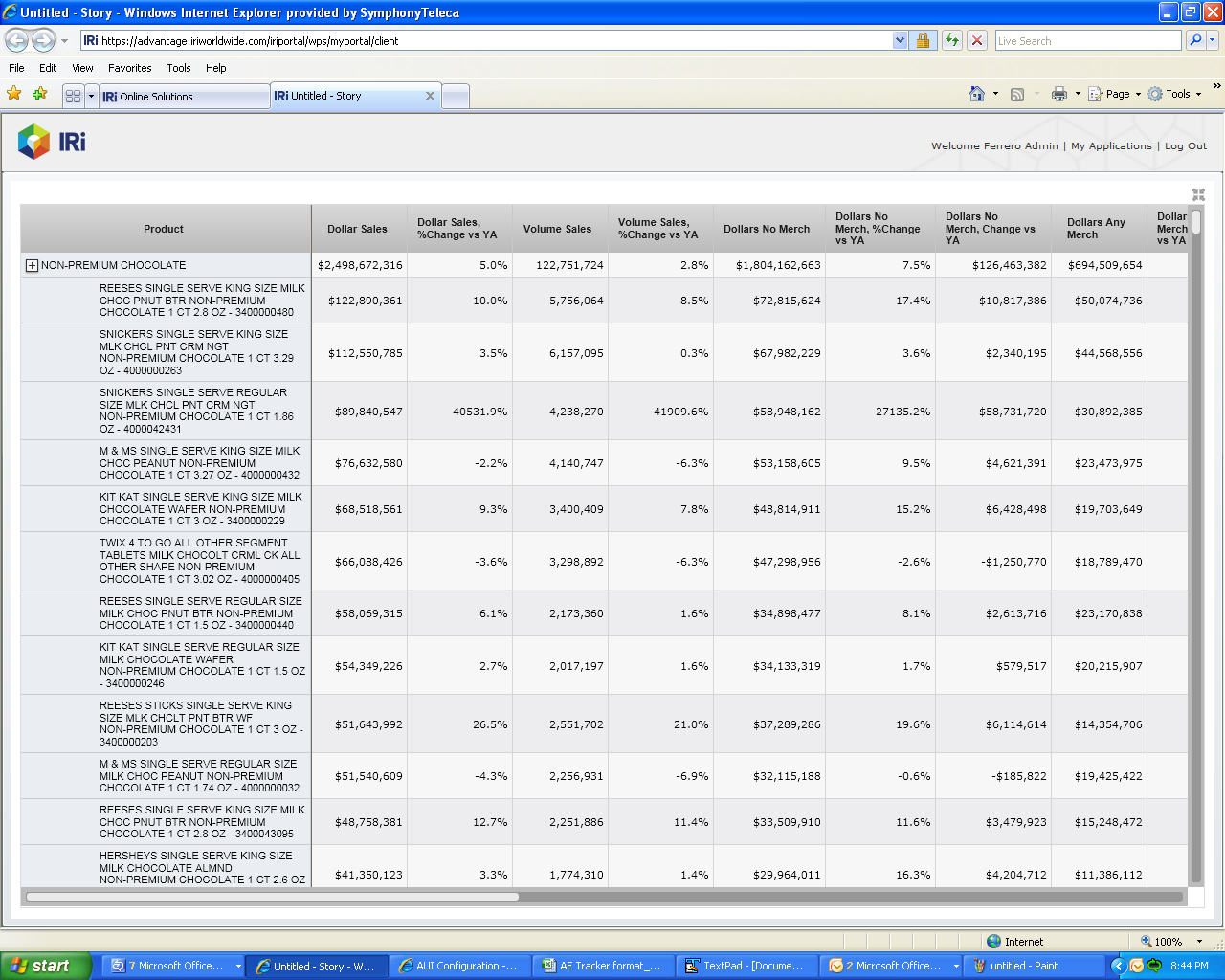Viewport: 1225px width, 980px height.
Task: Open the My Applications link
Action: pos(1110,146)
